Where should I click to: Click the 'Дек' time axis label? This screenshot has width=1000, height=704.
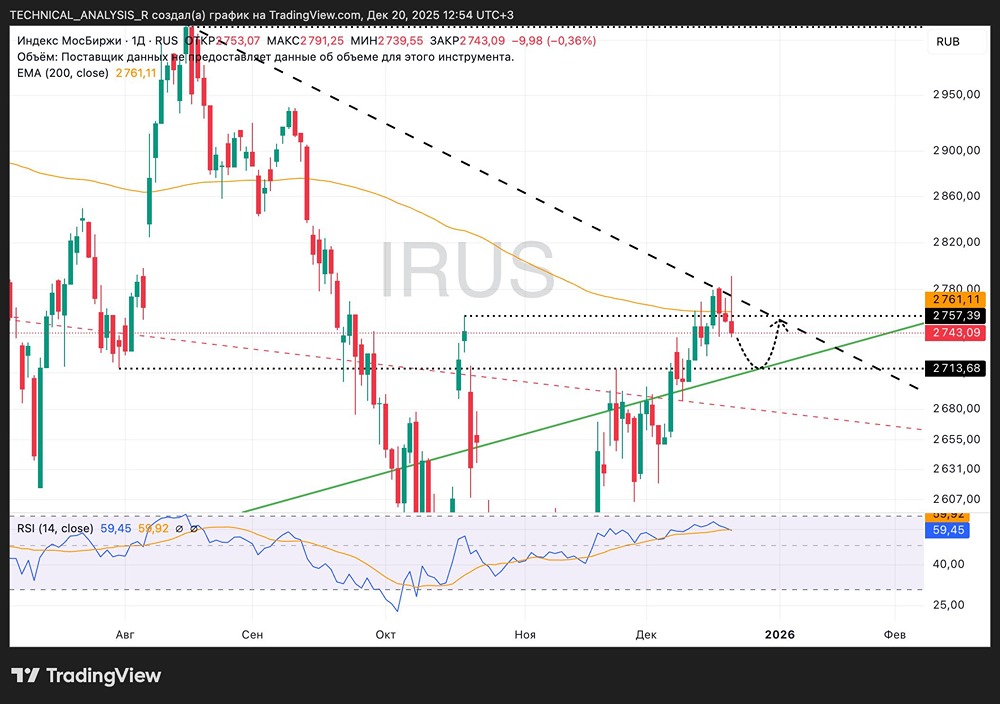[x=646, y=634]
